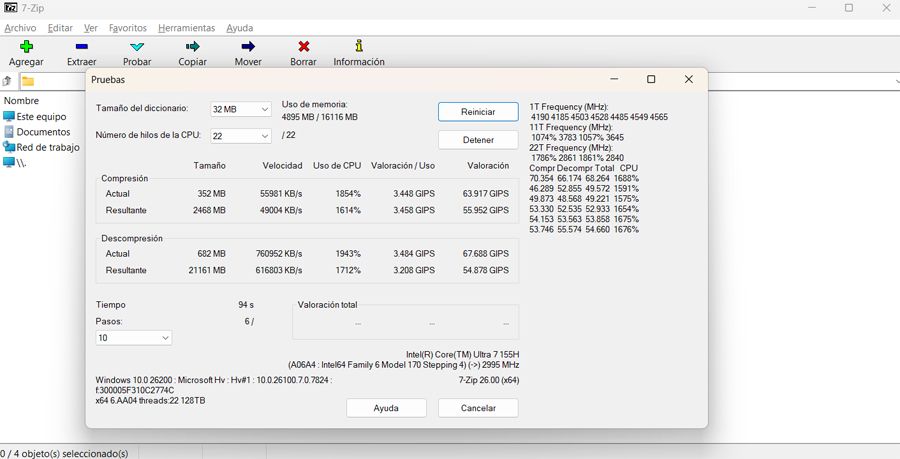Open the Favoritos menu

(128, 28)
